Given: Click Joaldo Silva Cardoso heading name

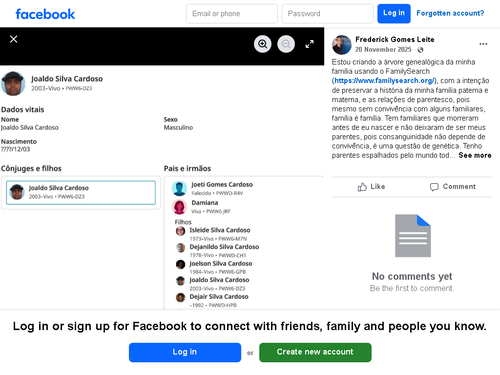Looking at the screenshot, I should pos(67,79).
